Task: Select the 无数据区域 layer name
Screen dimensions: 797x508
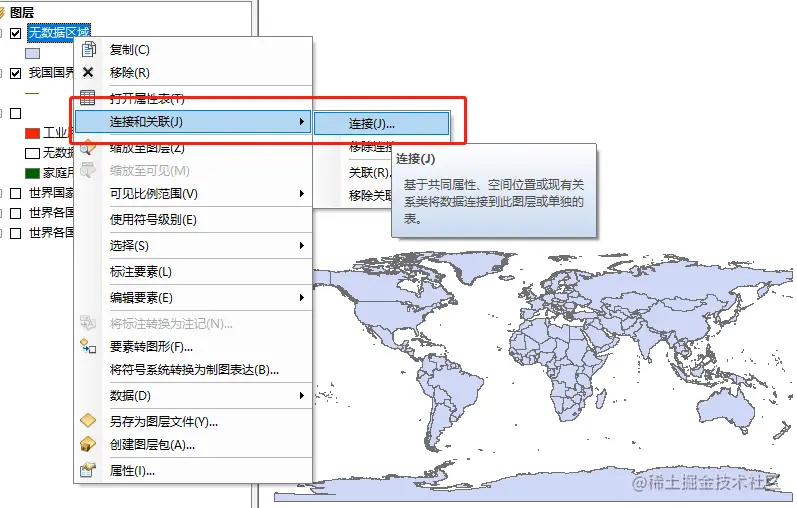Action: 59,33
